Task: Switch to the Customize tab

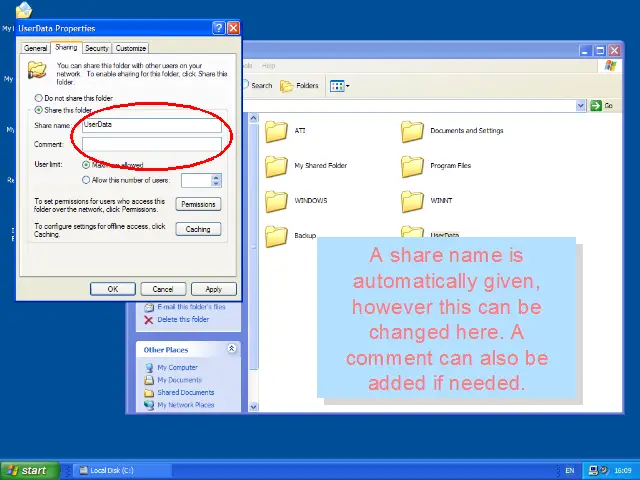Action: (131, 48)
